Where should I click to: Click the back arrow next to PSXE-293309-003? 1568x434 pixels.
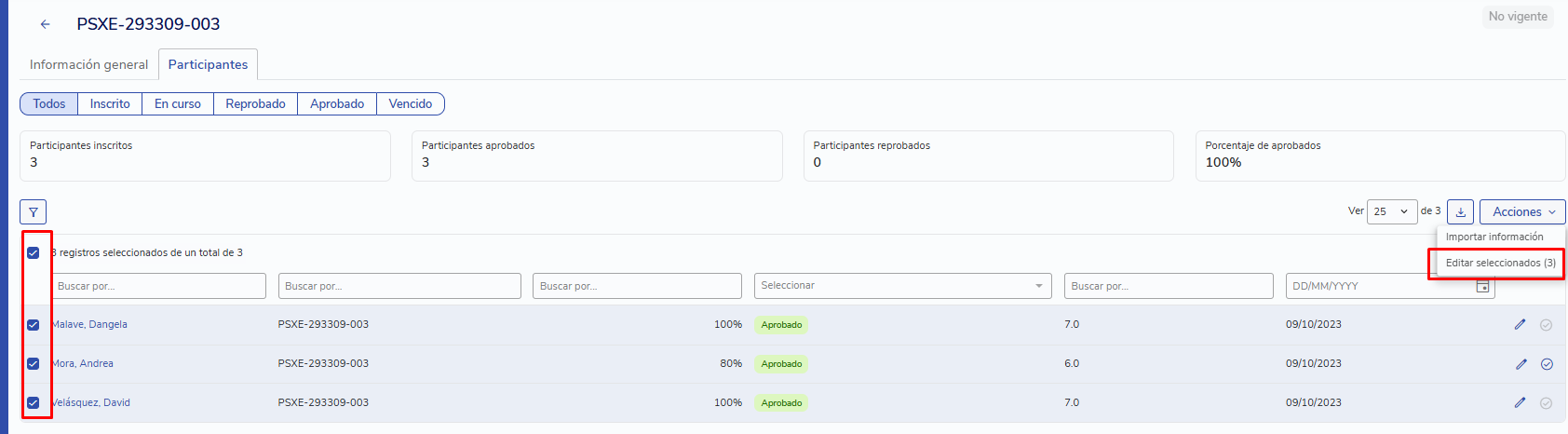coord(45,24)
